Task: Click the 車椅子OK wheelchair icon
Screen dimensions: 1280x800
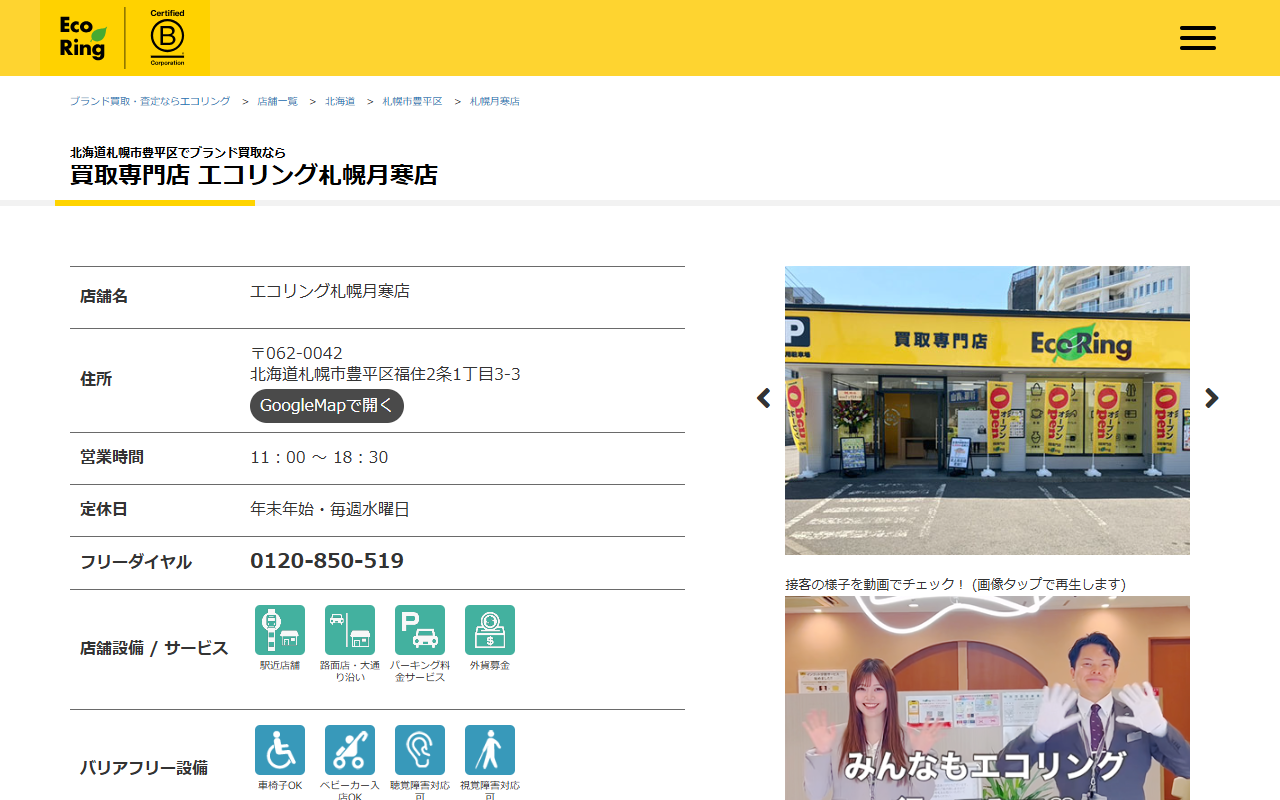Action: click(280, 750)
